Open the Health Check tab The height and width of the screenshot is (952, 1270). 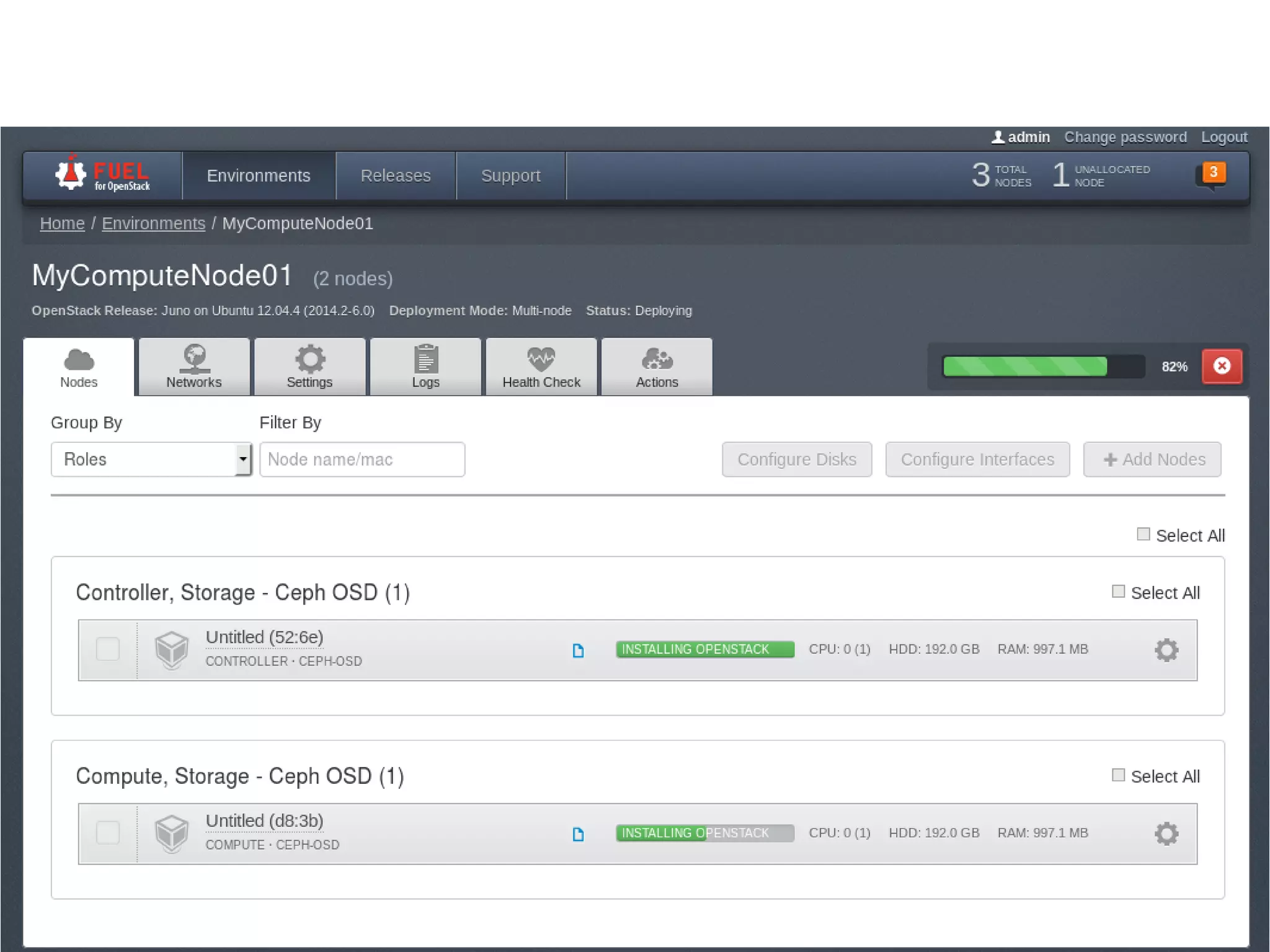(541, 367)
